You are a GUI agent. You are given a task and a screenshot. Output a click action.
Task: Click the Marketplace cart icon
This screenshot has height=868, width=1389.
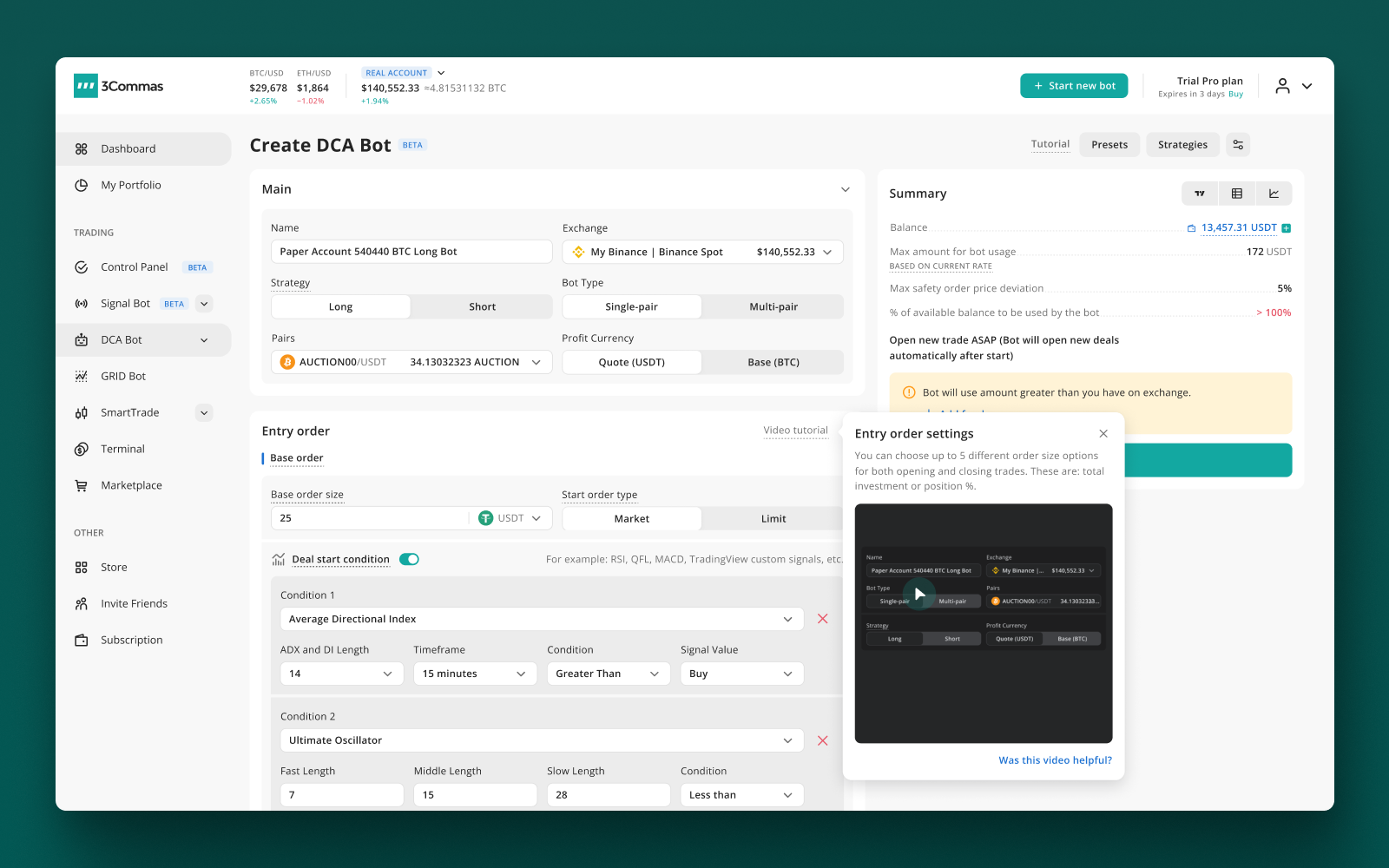(x=82, y=486)
